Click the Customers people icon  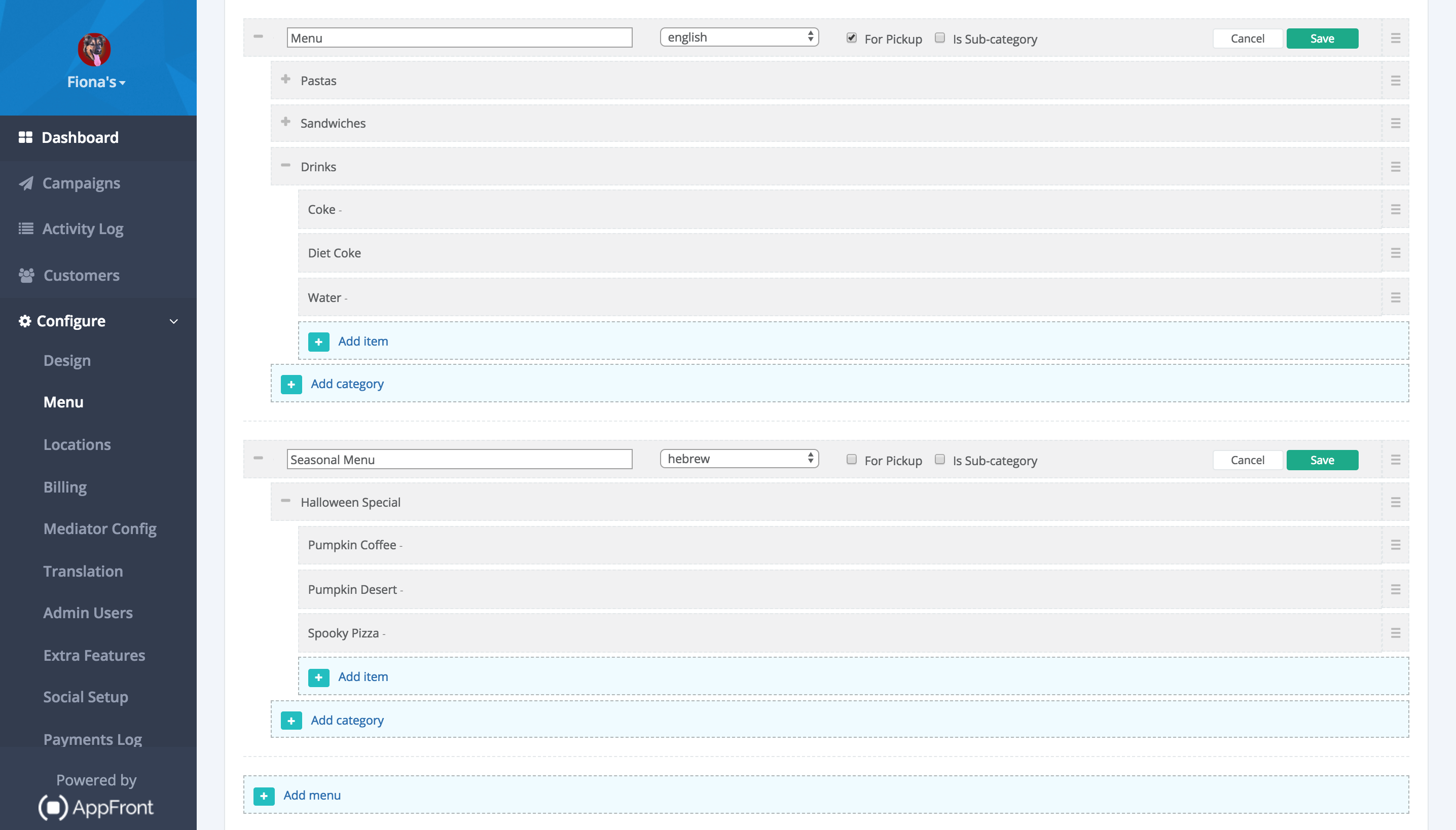26,275
